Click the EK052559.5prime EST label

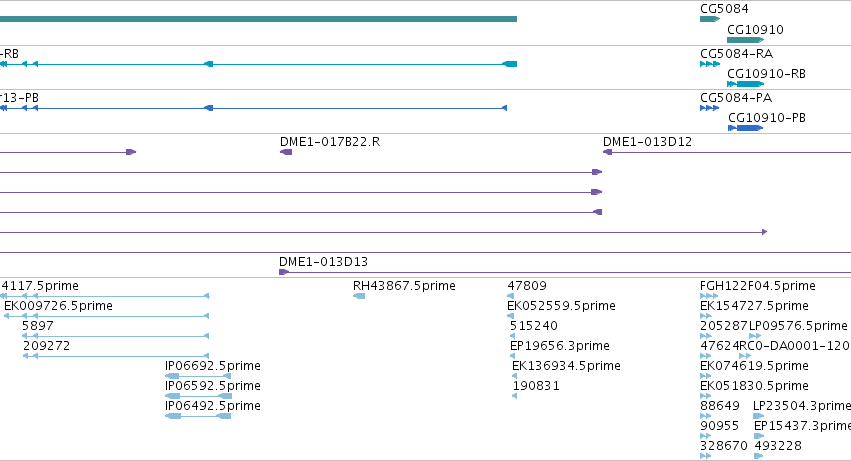click(x=561, y=306)
